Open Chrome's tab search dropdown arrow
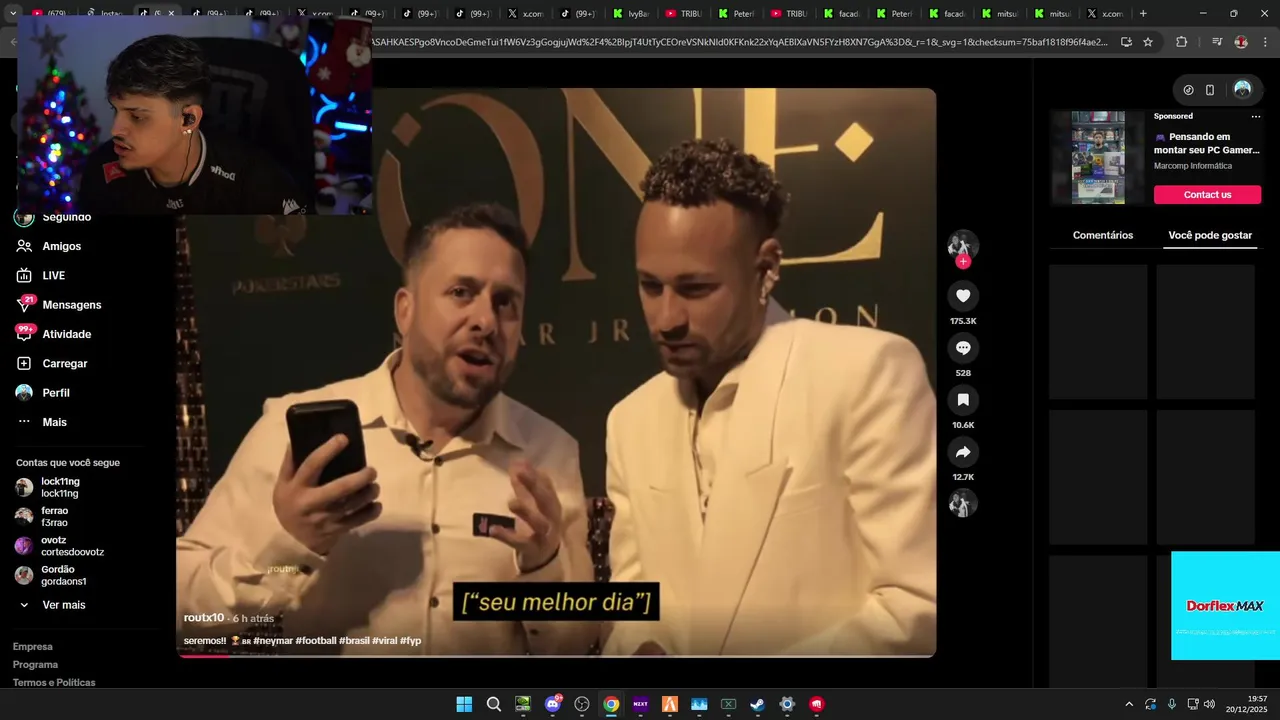The image size is (1280, 720). pyautogui.click(x=13, y=14)
